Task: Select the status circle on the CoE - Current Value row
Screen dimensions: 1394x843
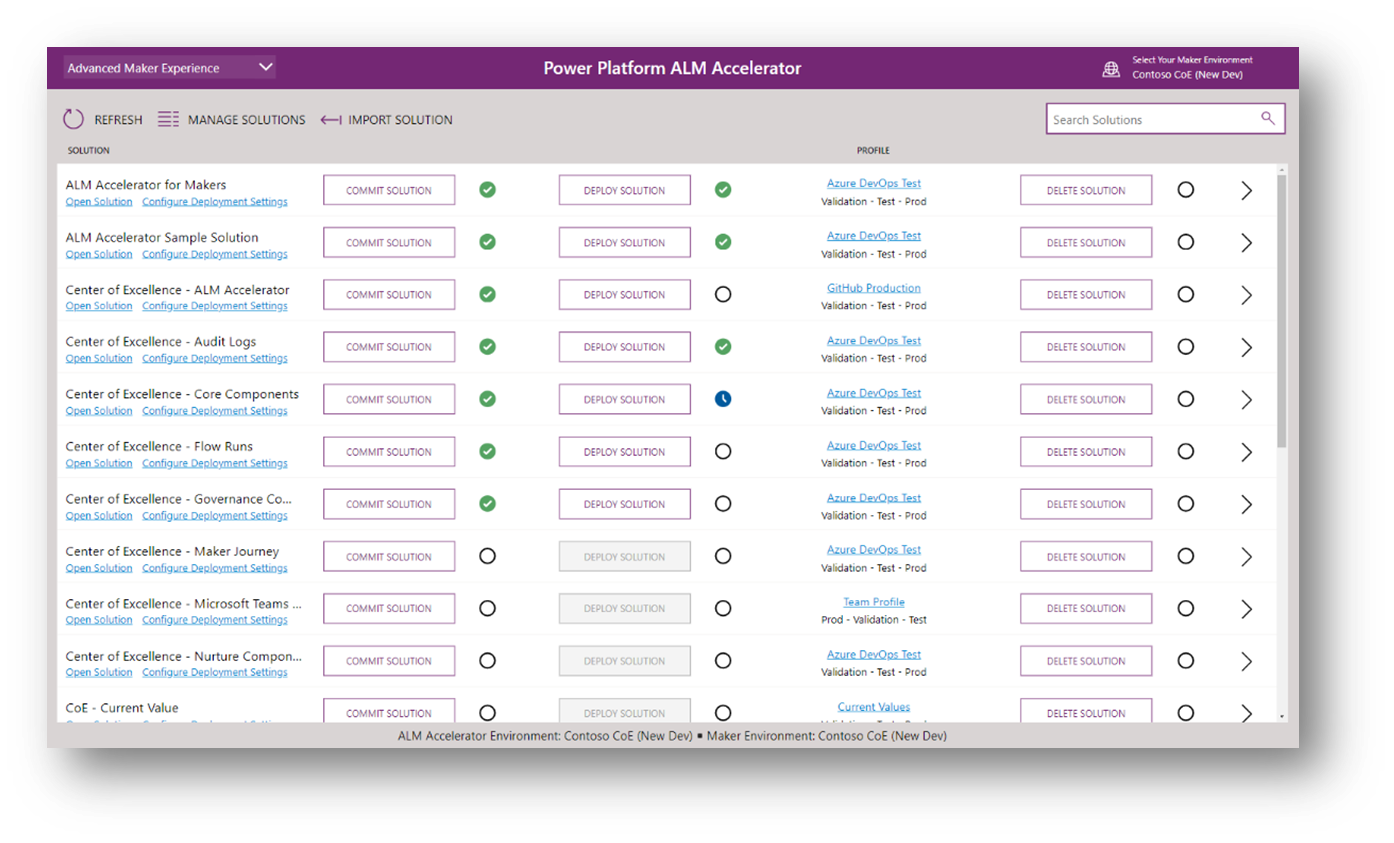Action: [1185, 712]
